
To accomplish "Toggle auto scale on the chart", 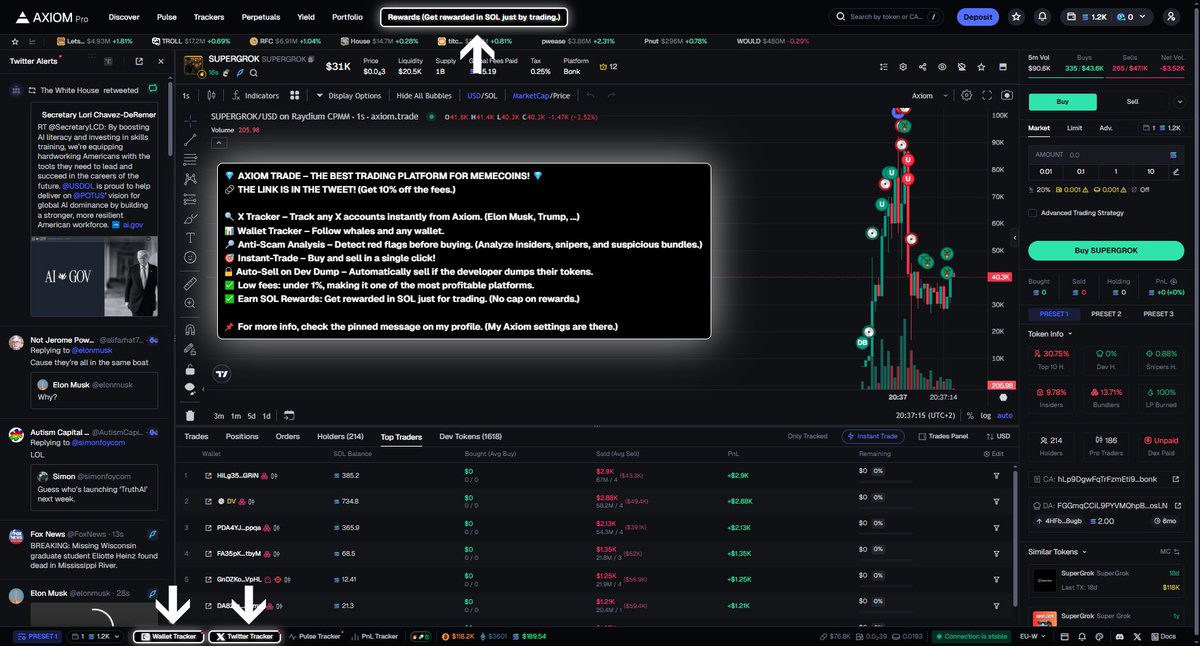I will pos(1005,415).
